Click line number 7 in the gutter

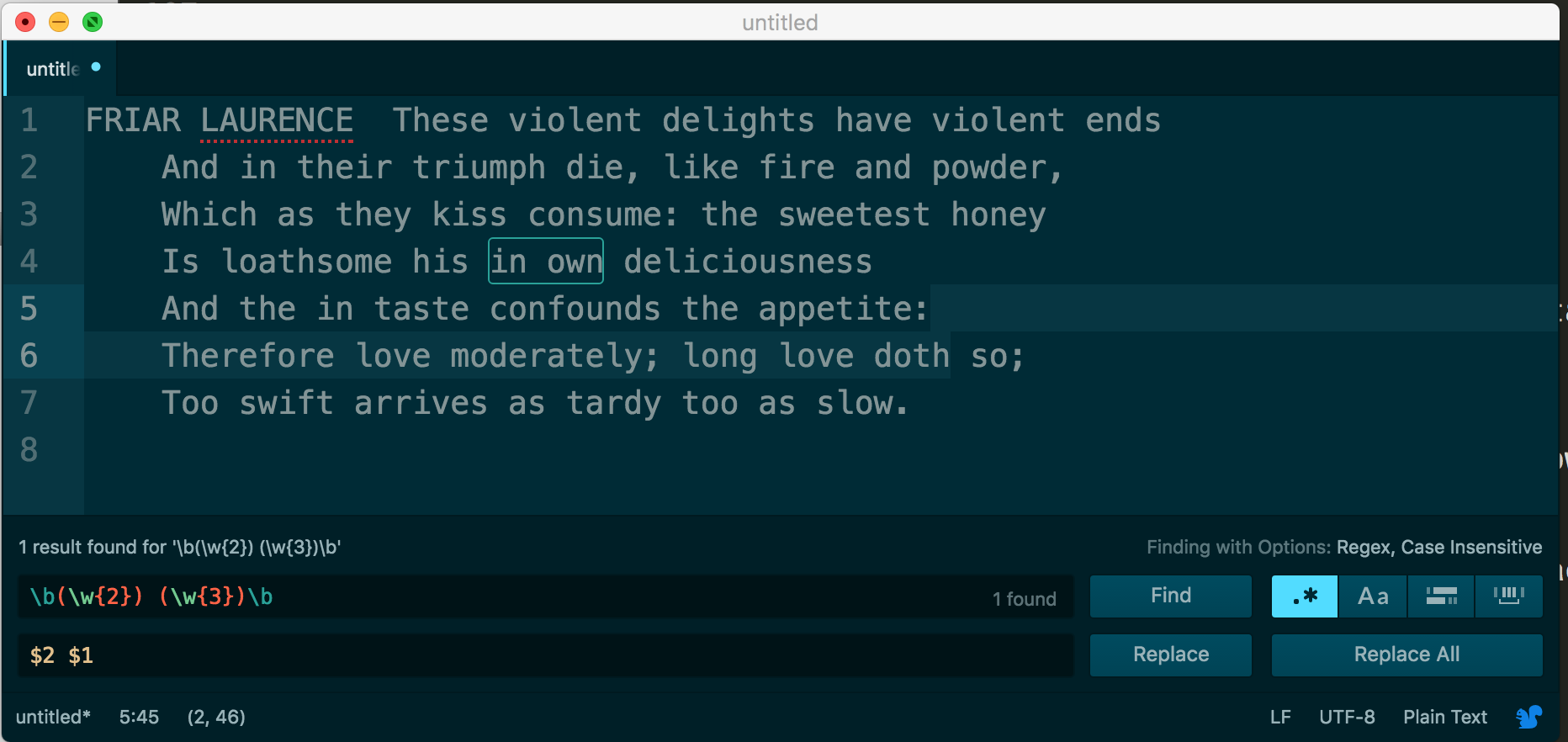coord(29,403)
